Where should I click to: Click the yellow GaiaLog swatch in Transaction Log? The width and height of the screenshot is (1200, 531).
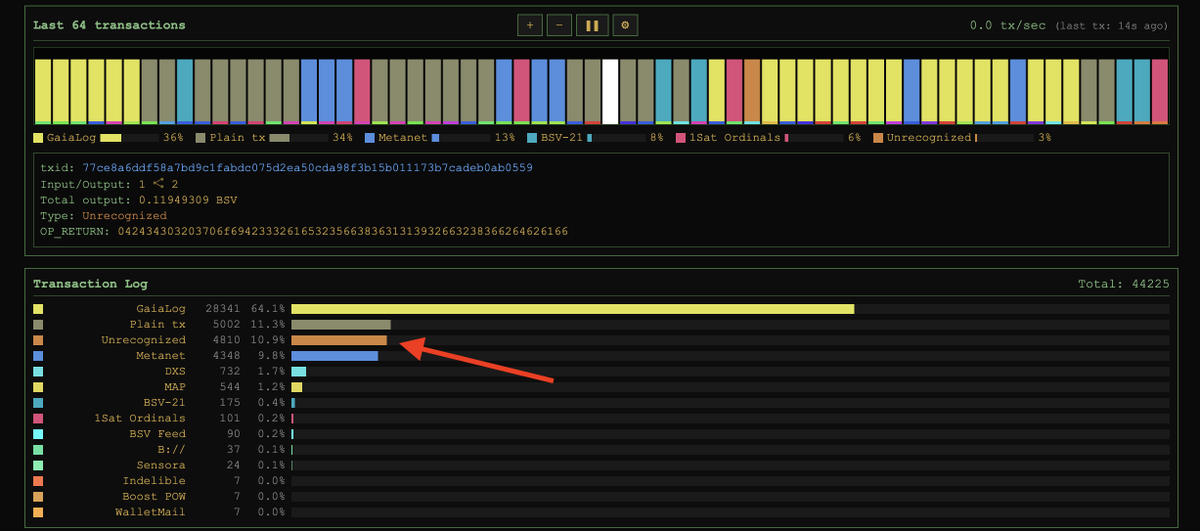click(38, 310)
